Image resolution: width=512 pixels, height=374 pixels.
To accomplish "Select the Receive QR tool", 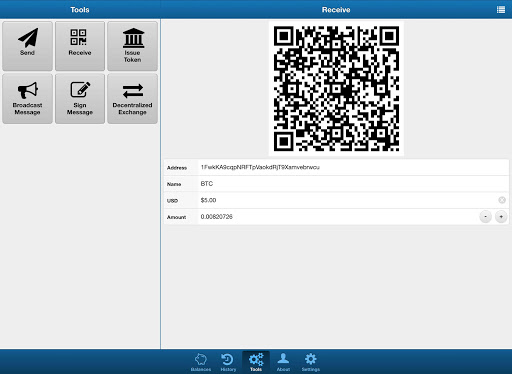I will click(80, 46).
